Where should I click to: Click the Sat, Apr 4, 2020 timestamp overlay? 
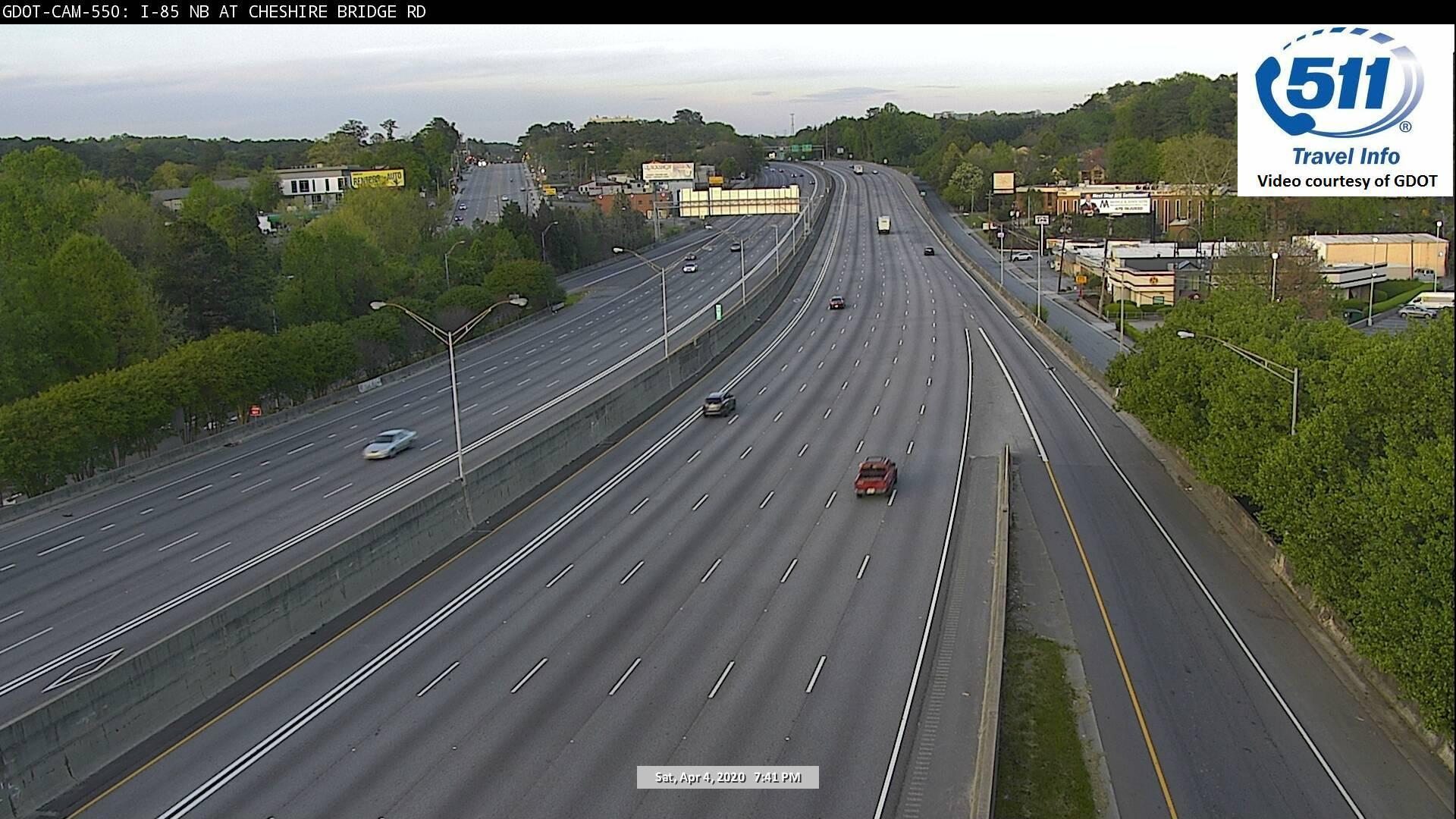(727, 777)
